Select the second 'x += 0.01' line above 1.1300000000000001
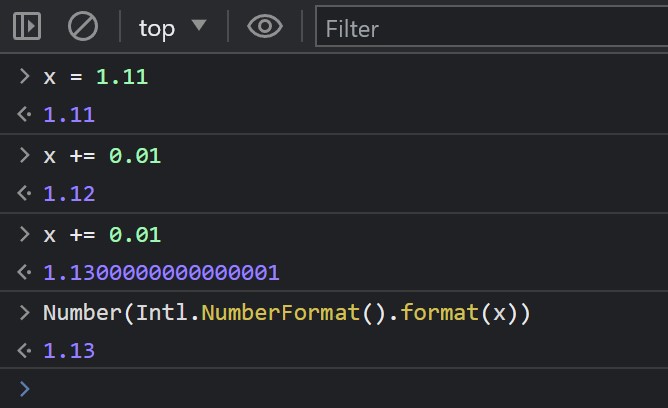 pyautogui.click(x=102, y=235)
